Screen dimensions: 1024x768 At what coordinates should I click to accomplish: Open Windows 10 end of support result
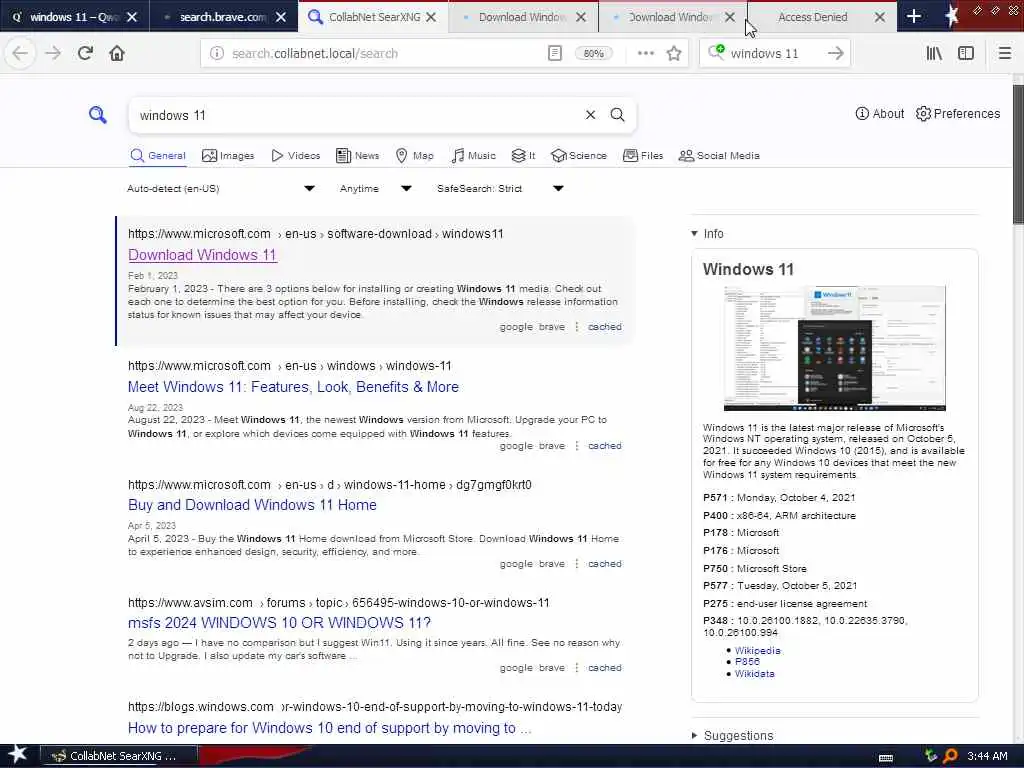pyautogui.click(x=329, y=728)
